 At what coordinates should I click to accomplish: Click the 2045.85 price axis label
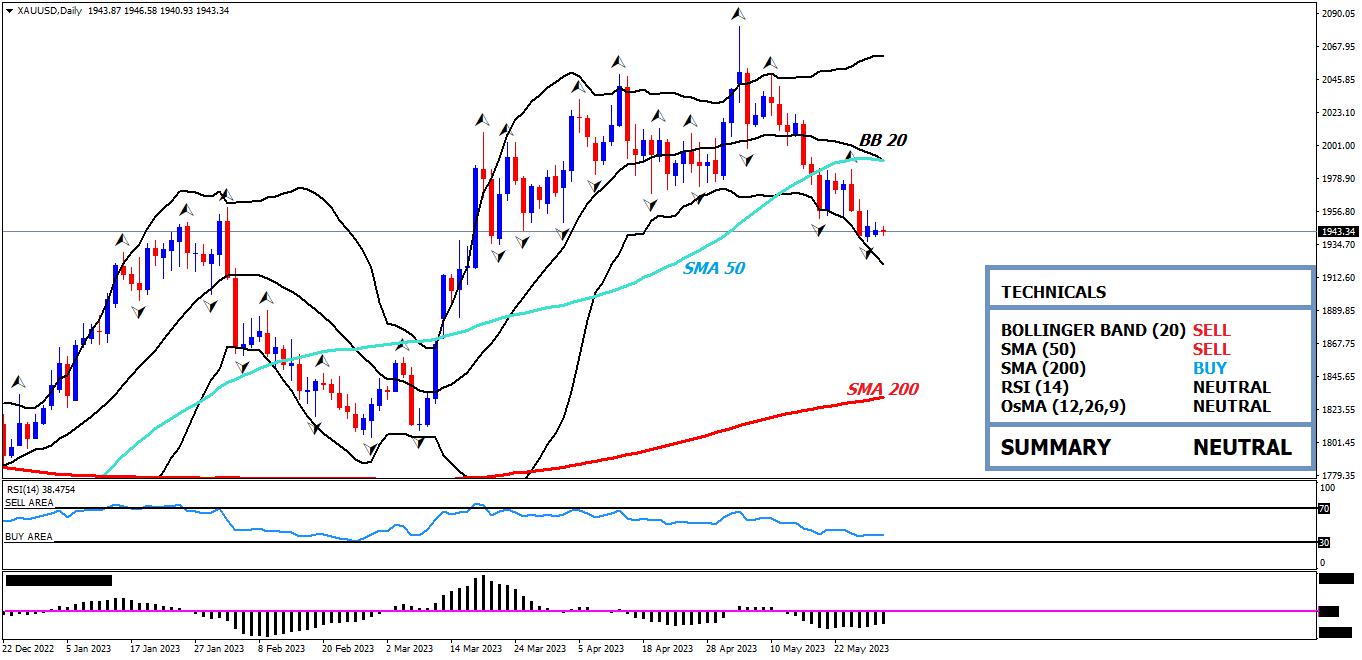[x=1337, y=80]
